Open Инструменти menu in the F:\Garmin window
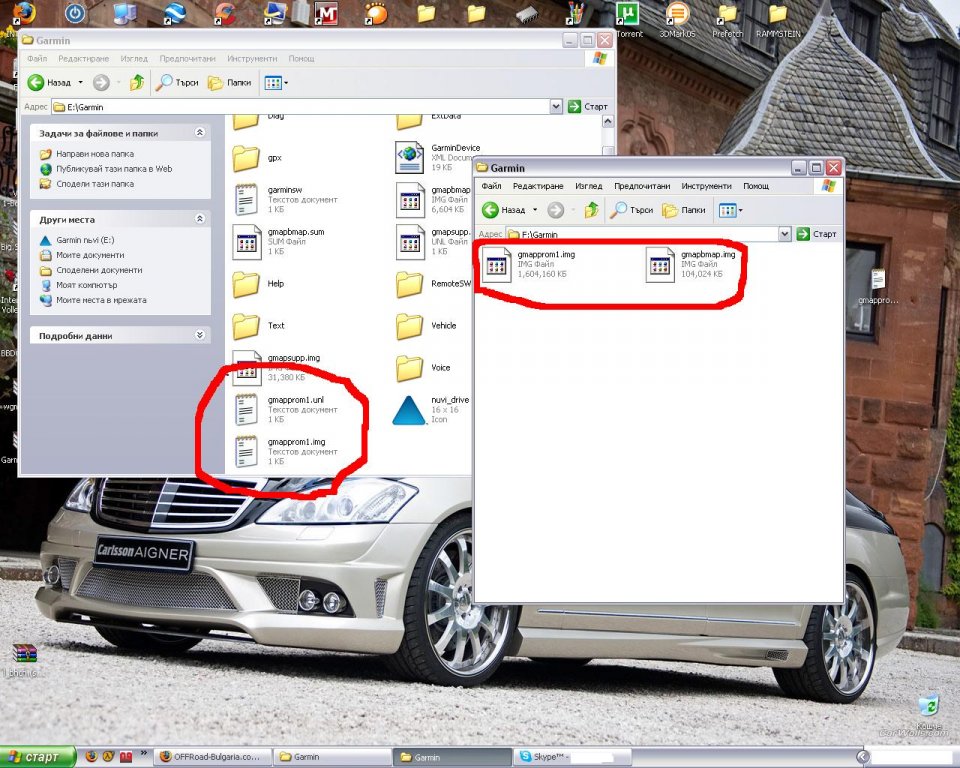 coord(706,186)
